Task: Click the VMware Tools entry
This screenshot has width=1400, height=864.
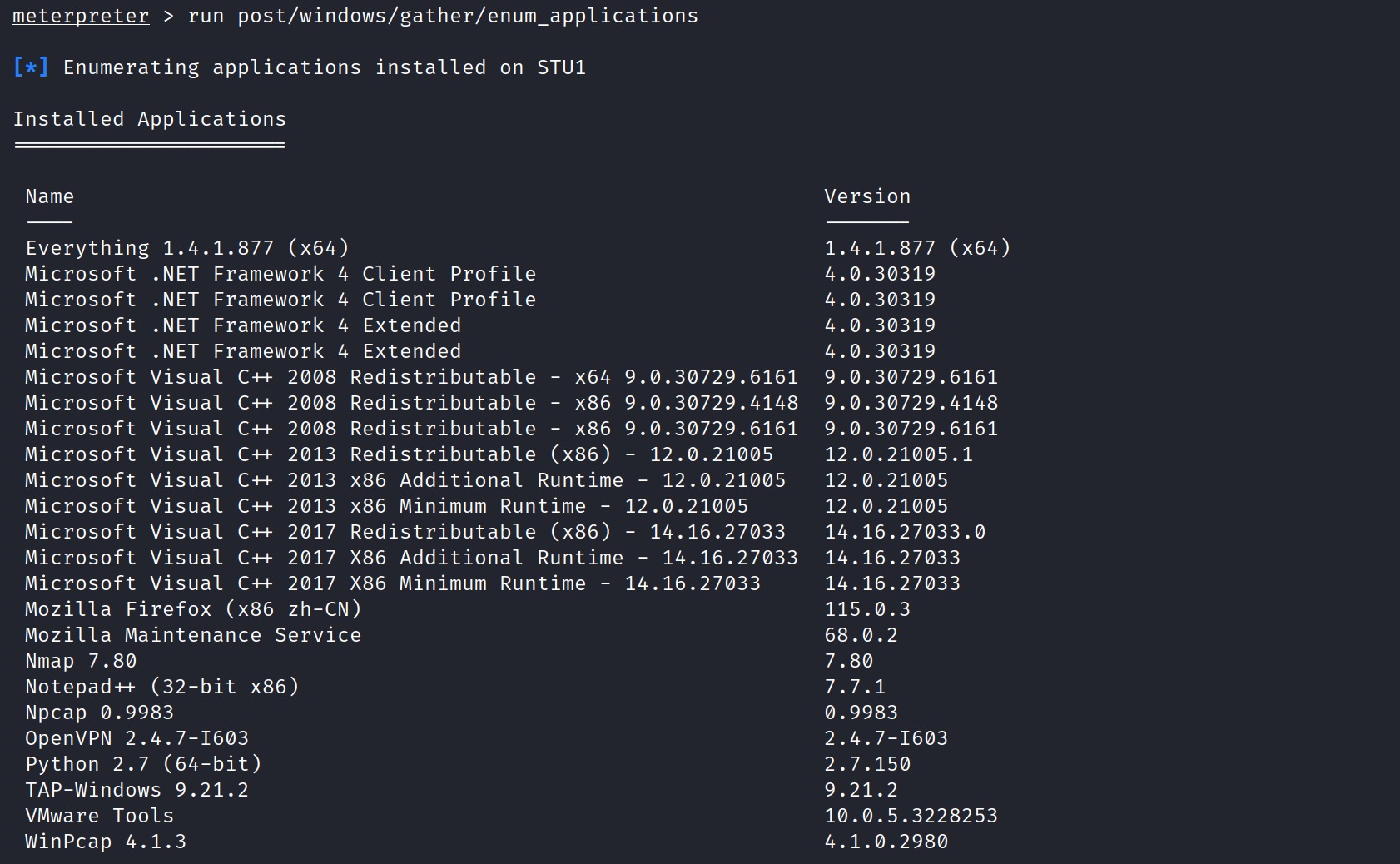Action: (x=100, y=816)
